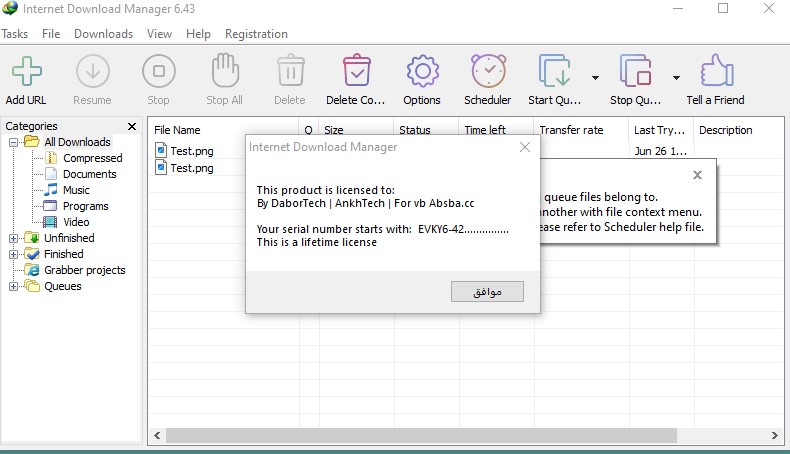Select the Programs category icon

[x=50, y=206]
